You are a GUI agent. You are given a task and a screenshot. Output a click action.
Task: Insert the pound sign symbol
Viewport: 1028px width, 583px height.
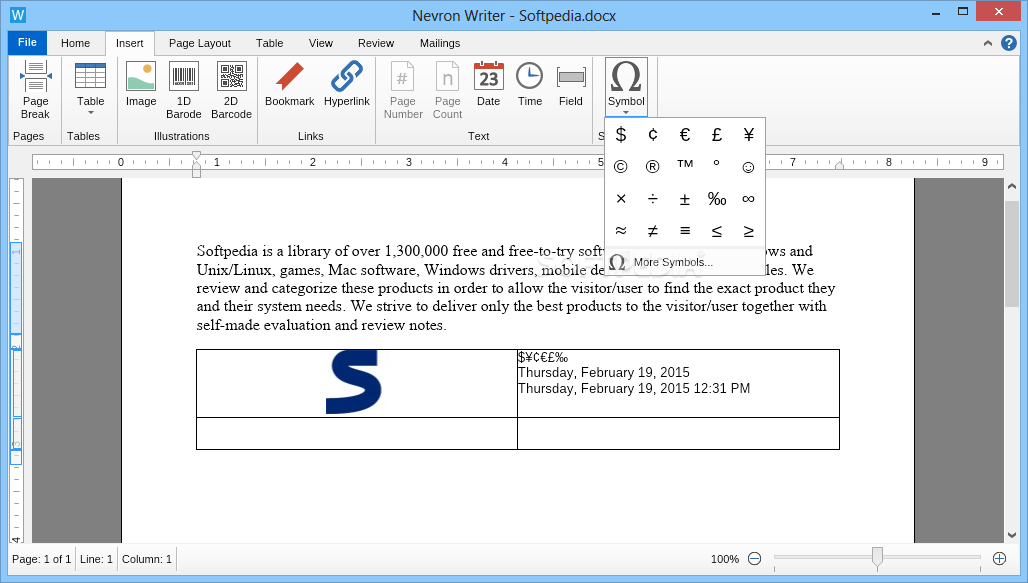coord(717,134)
